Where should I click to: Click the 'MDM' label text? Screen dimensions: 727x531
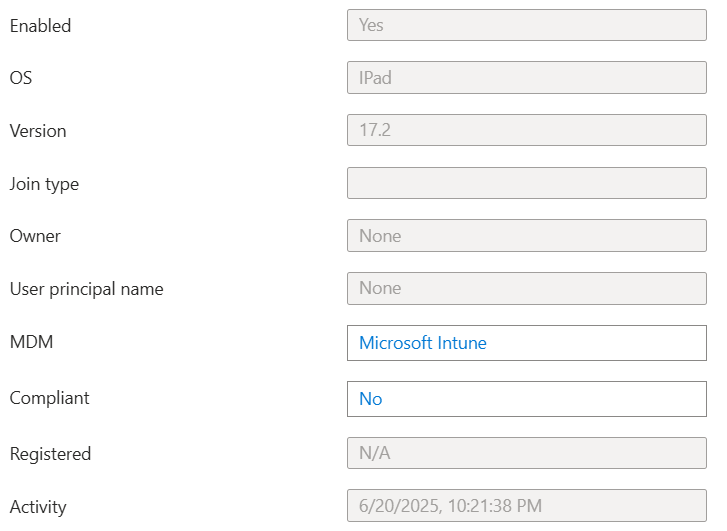31,342
